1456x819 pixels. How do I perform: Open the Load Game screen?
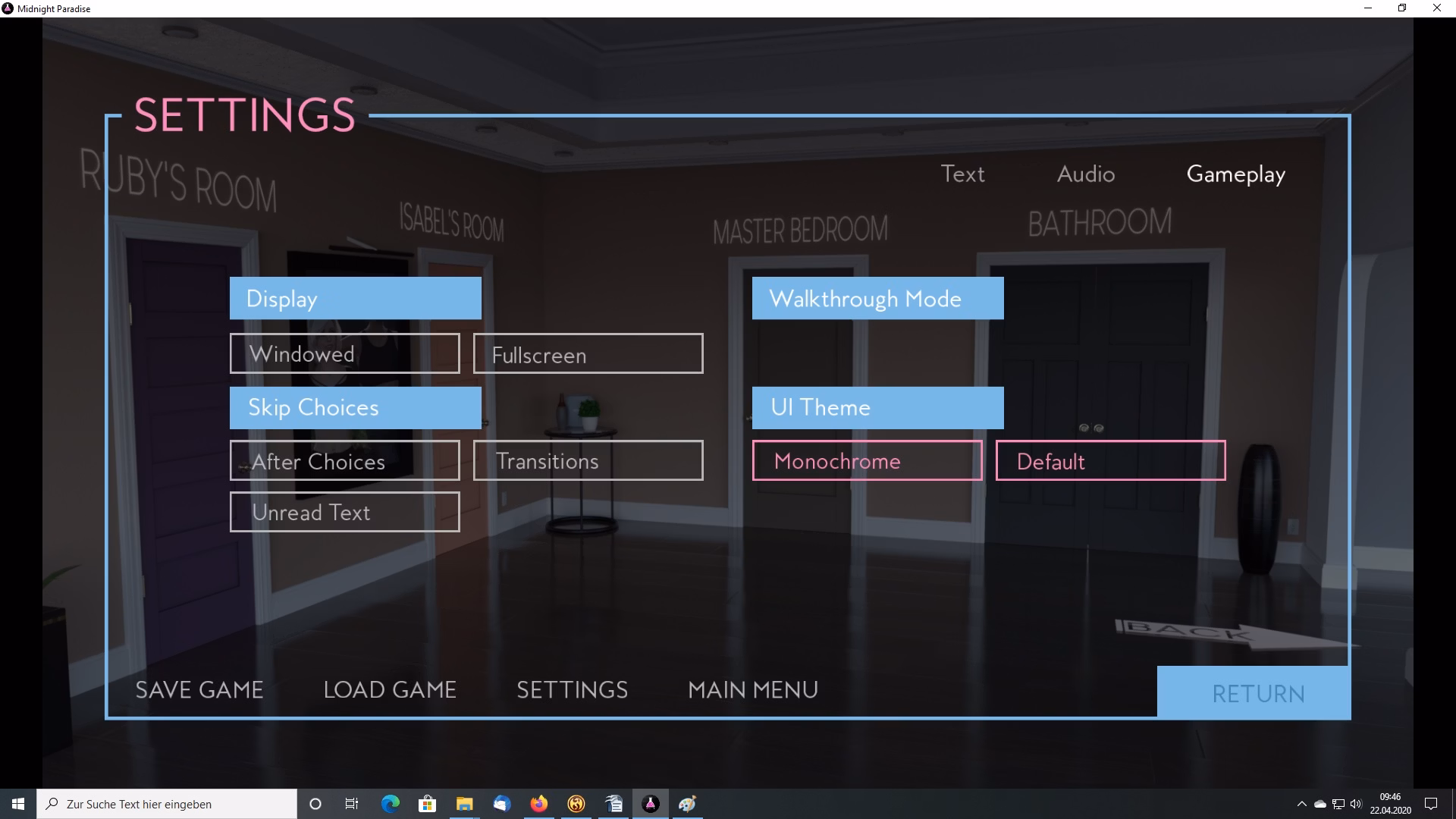389,690
